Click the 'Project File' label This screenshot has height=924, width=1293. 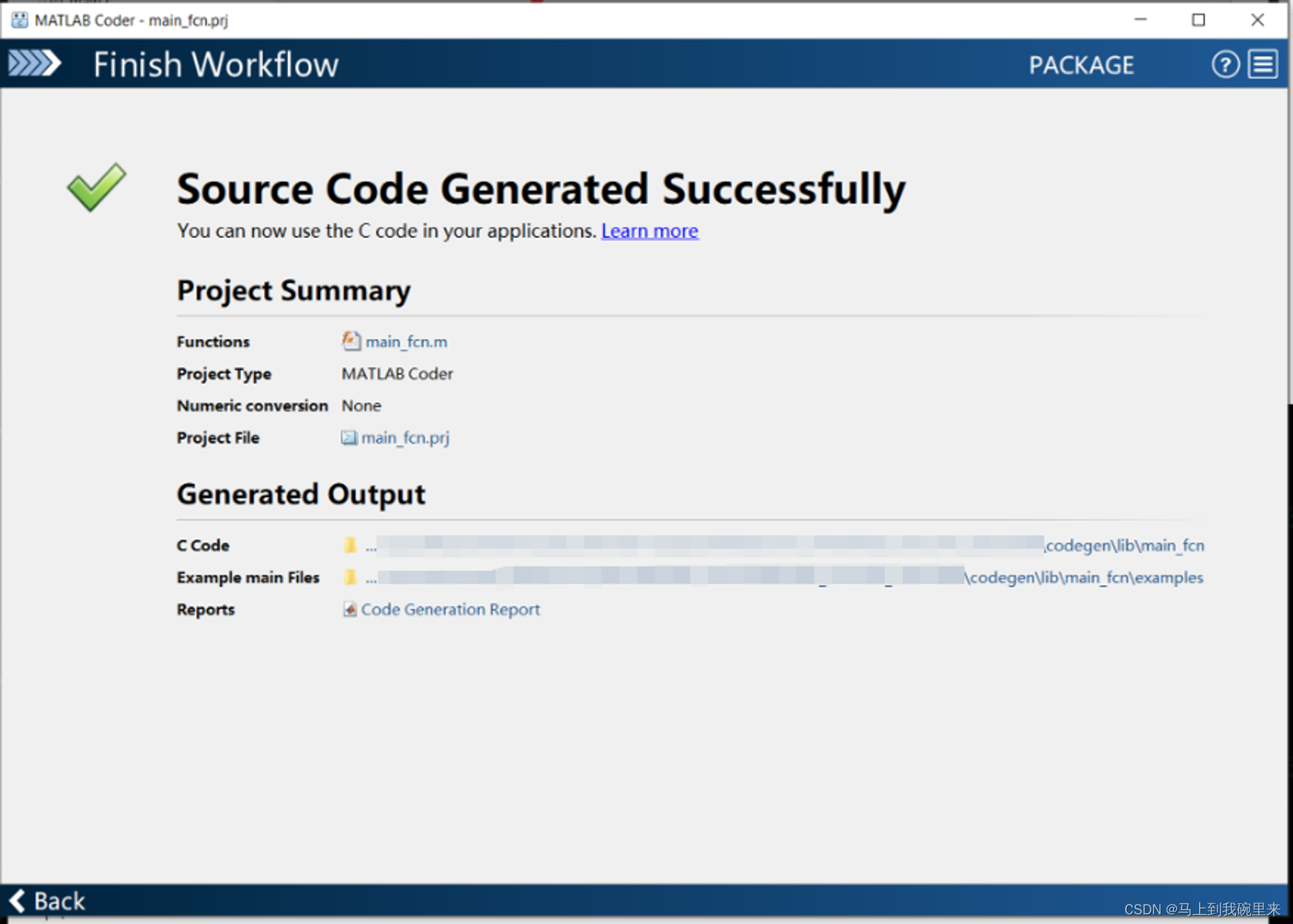[x=218, y=438]
